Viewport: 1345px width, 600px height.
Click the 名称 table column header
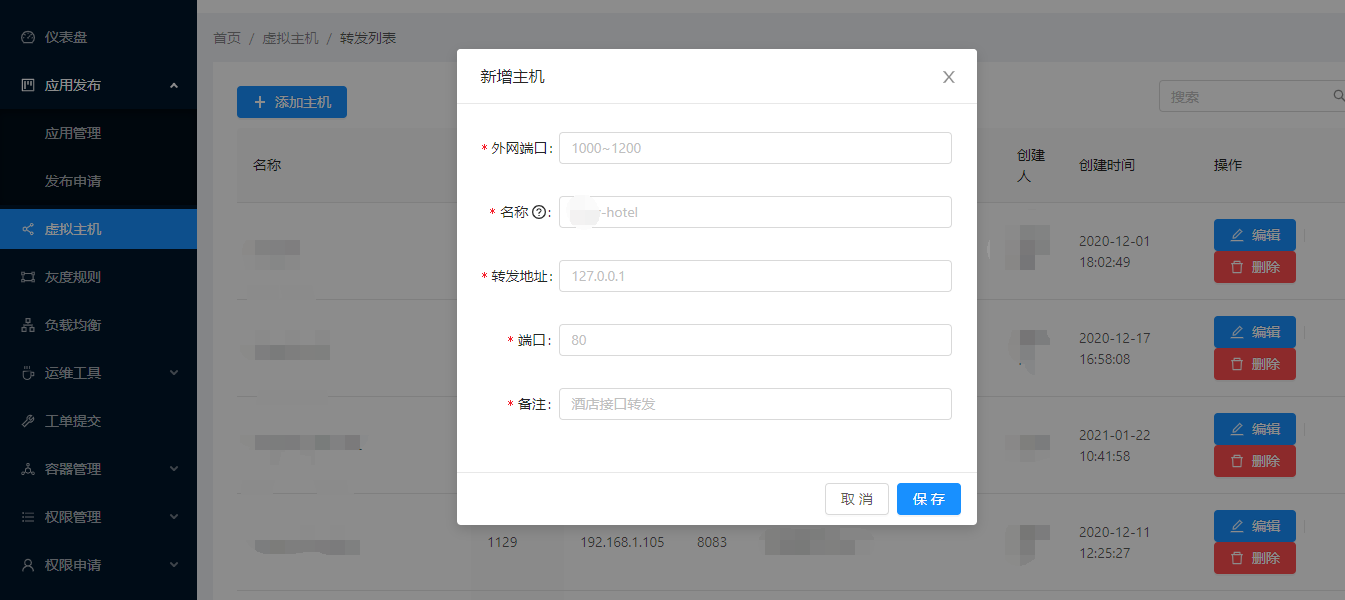coord(267,165)
